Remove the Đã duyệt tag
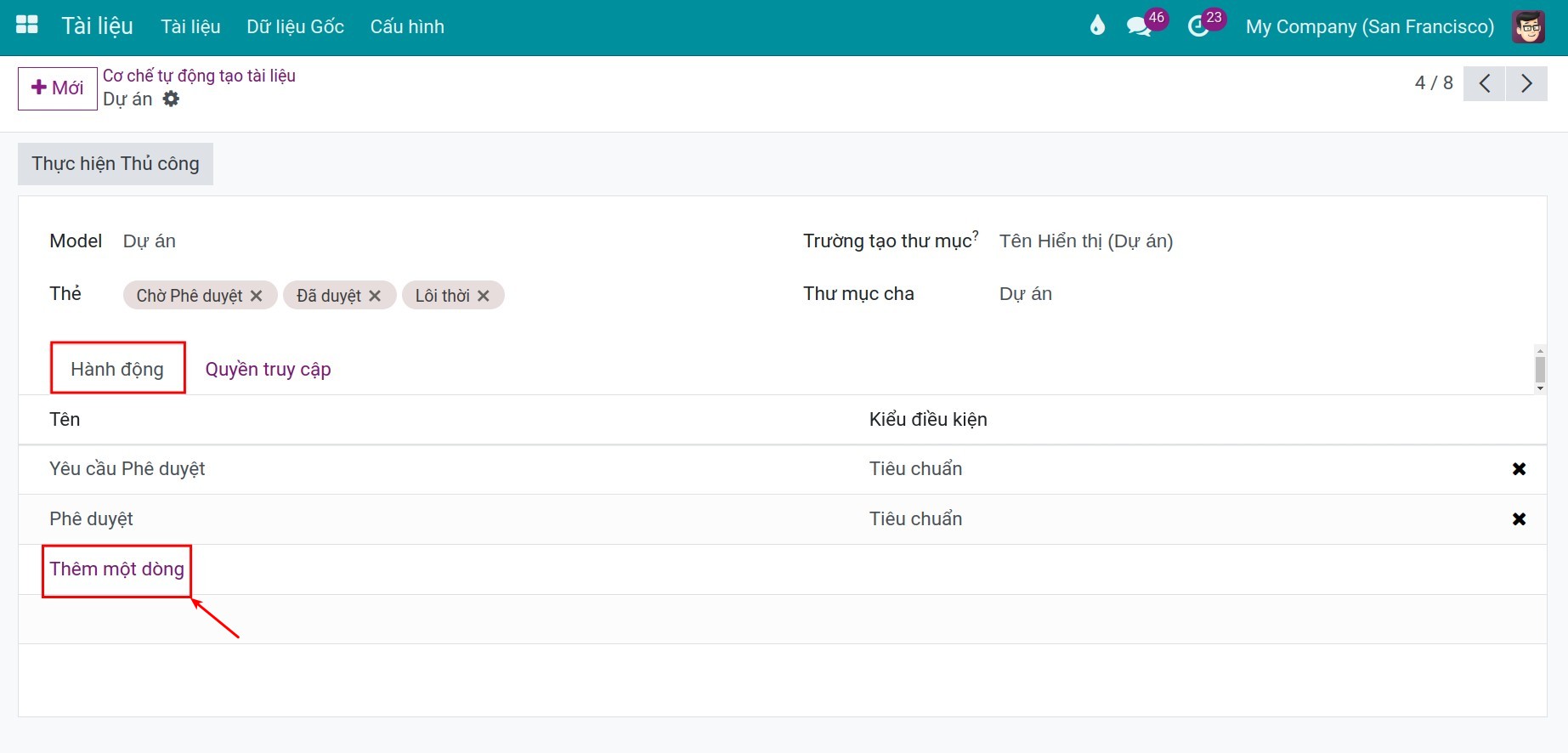Screen dimensions: 1568x753 (x=375, y=296)
